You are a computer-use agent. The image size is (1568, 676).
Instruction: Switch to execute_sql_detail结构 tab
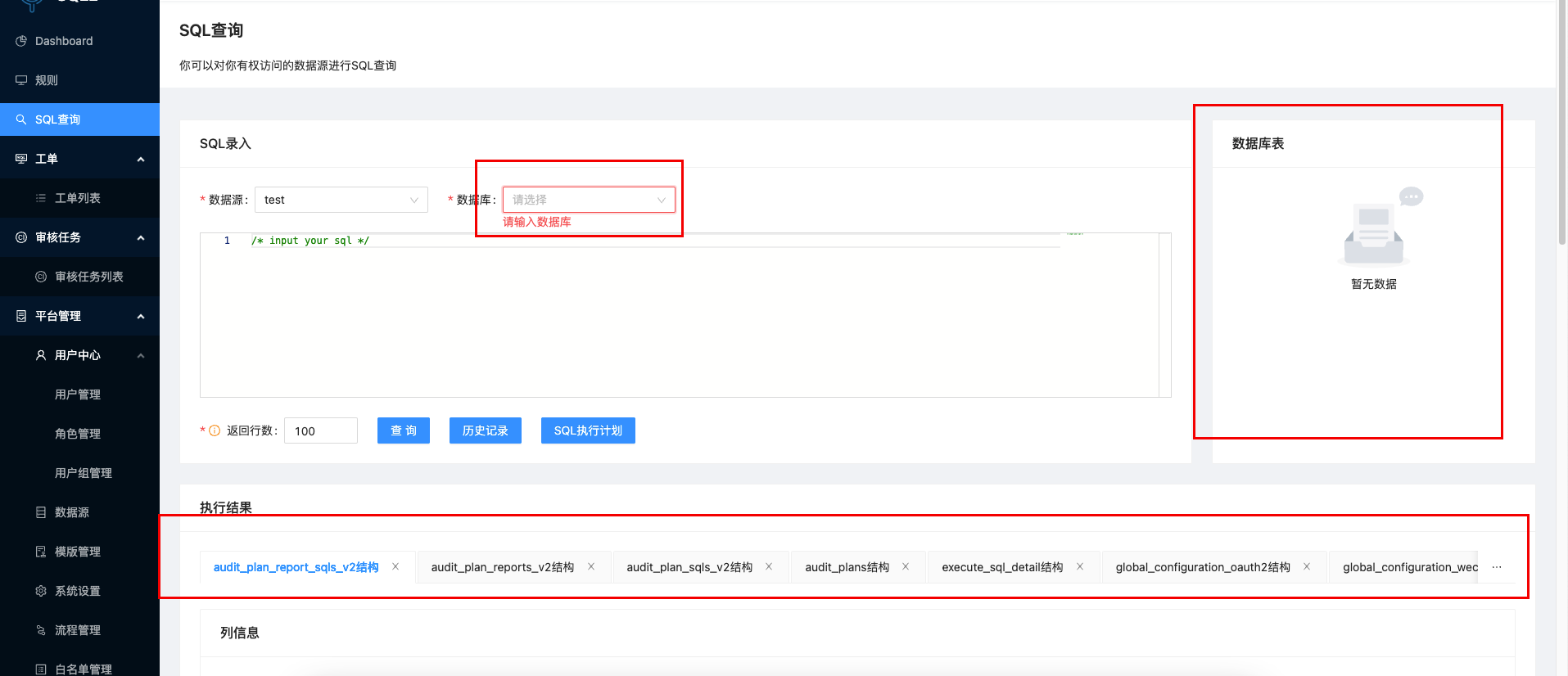tap(1002, 567)
